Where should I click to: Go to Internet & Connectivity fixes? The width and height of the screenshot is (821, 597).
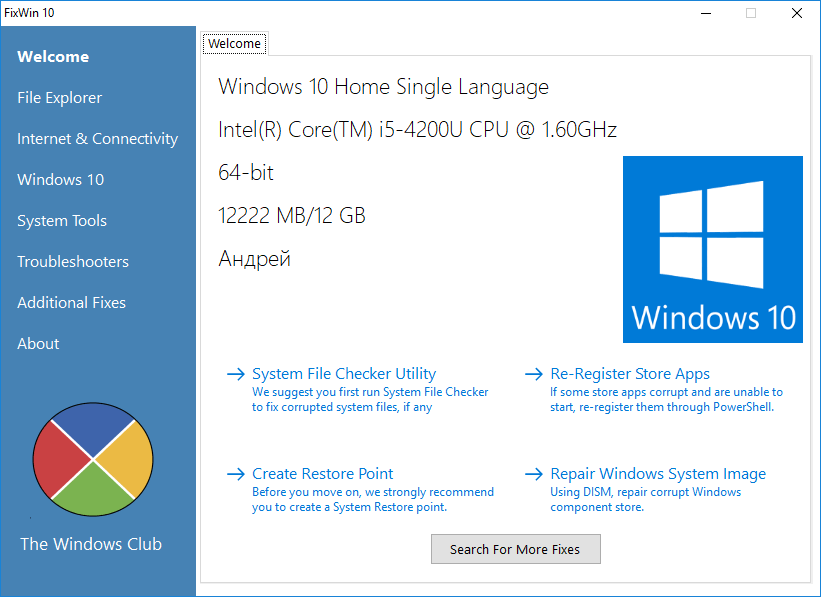tap(97, 139)
